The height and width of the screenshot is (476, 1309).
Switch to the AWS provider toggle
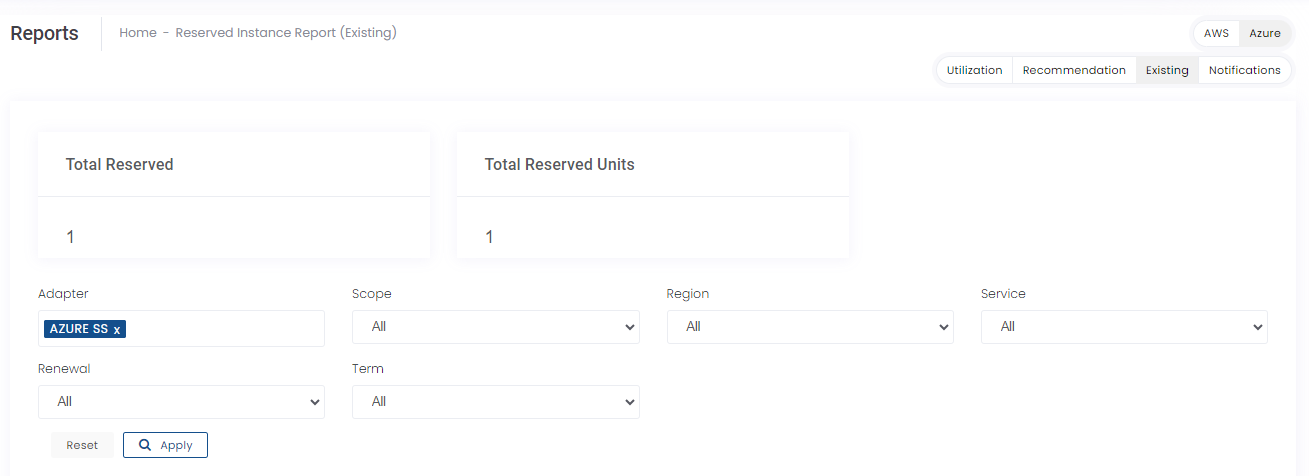1216,33
